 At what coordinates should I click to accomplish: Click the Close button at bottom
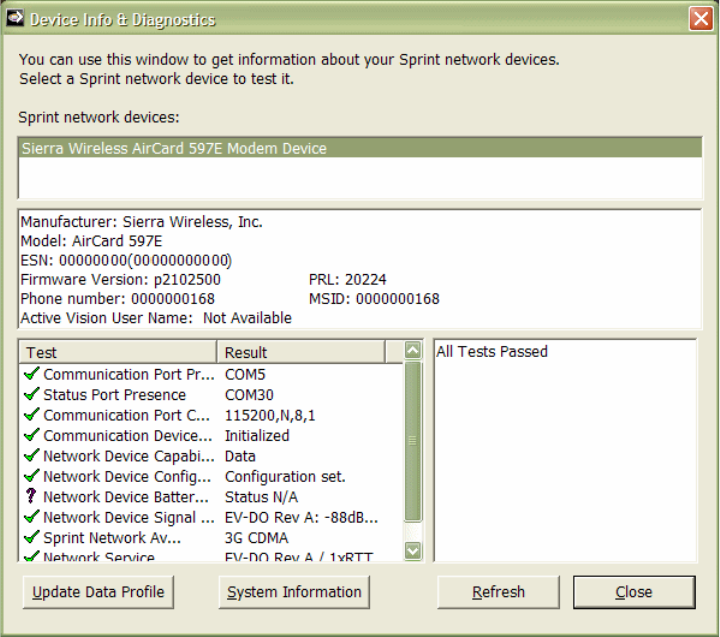[x=634, y=592]
